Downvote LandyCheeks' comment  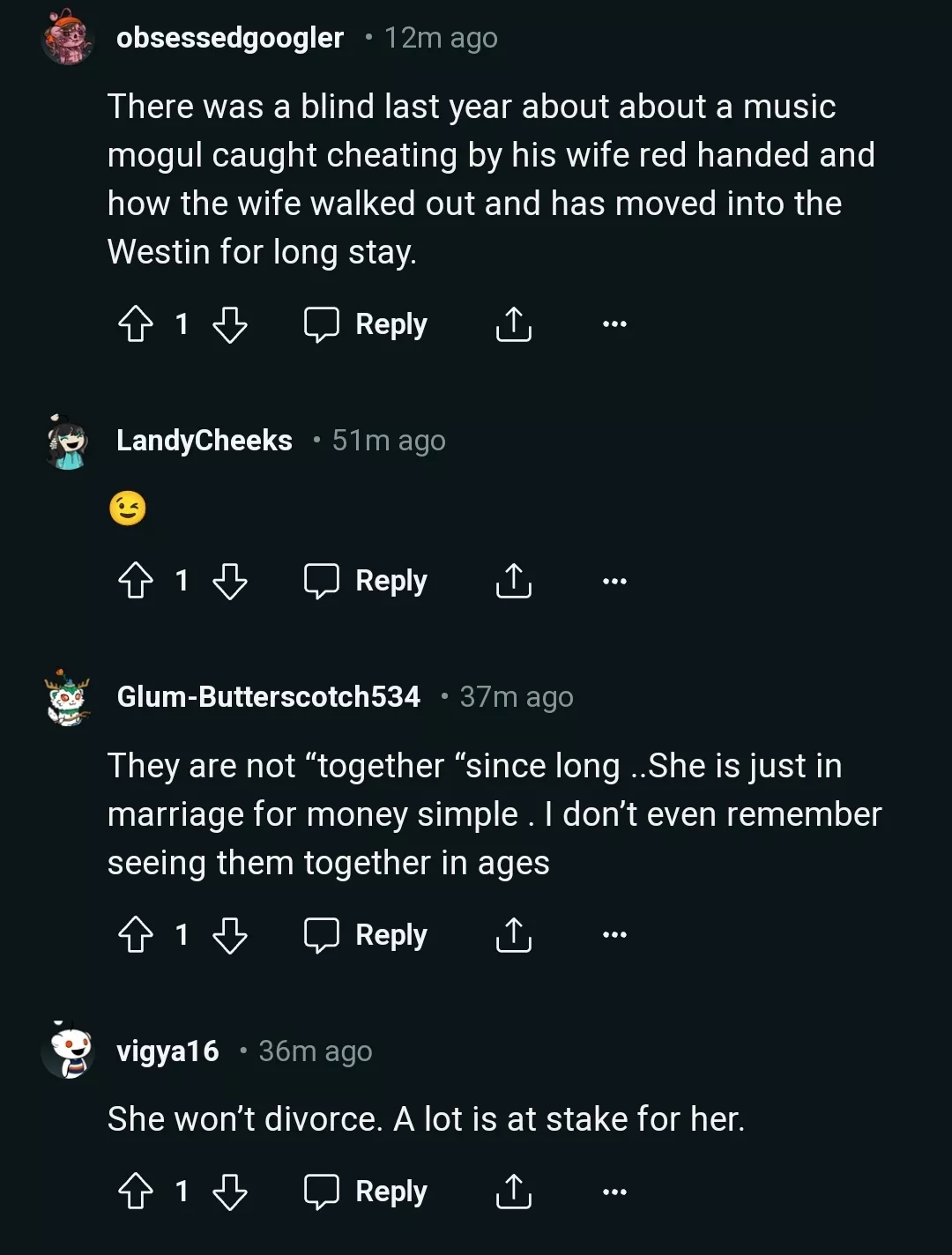click(230, 581)
